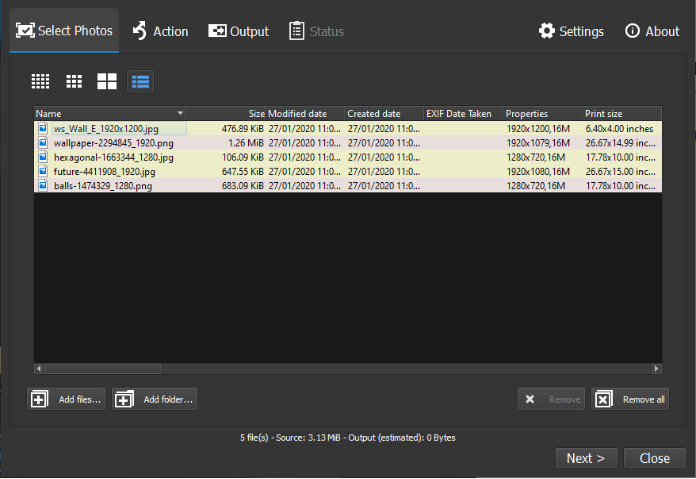Switch to the Output tab
Screen dimensions: 696x479
click(238, 31)
